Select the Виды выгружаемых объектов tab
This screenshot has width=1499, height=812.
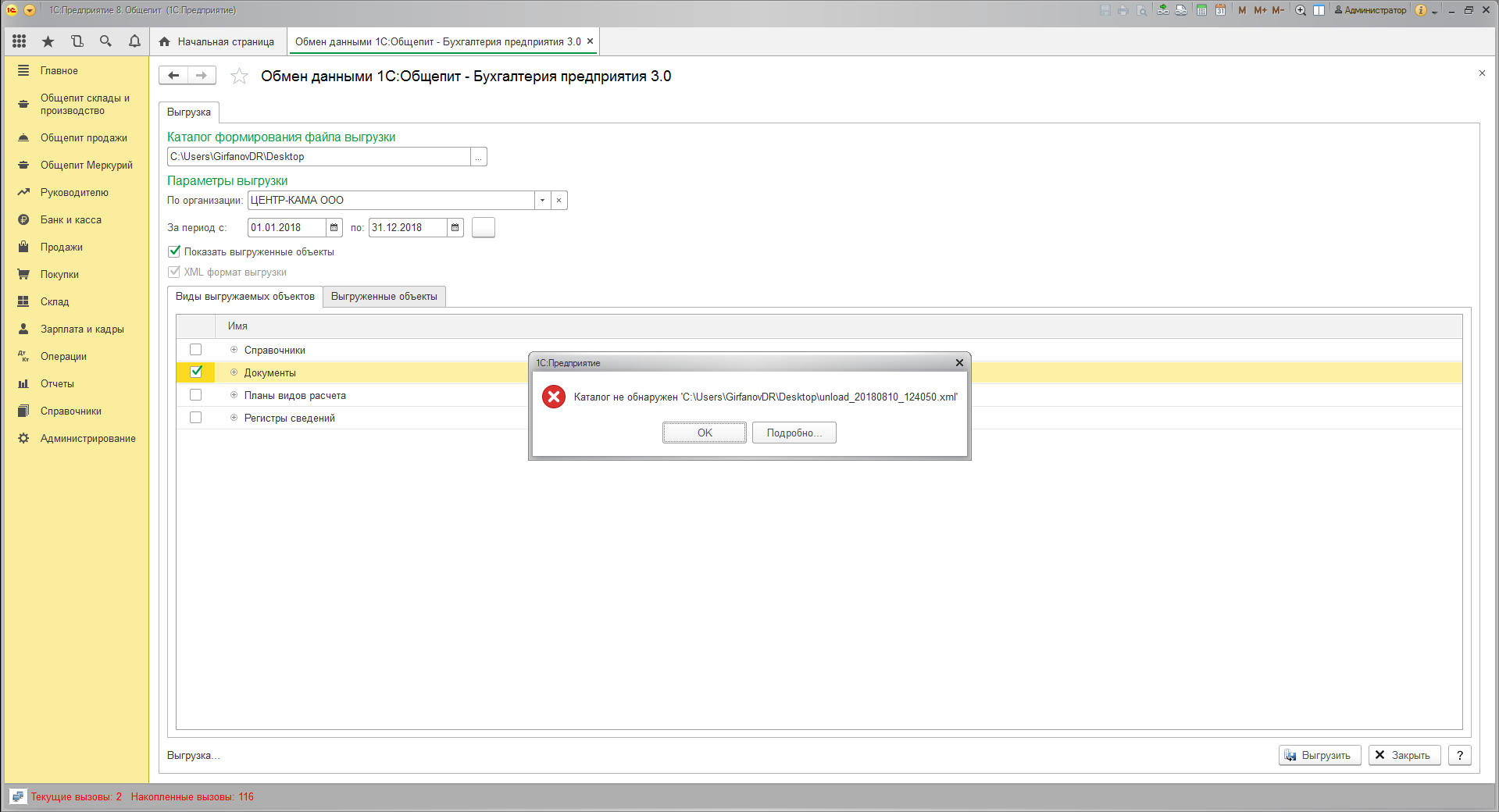pyautogui.click(x=245, y=297)
